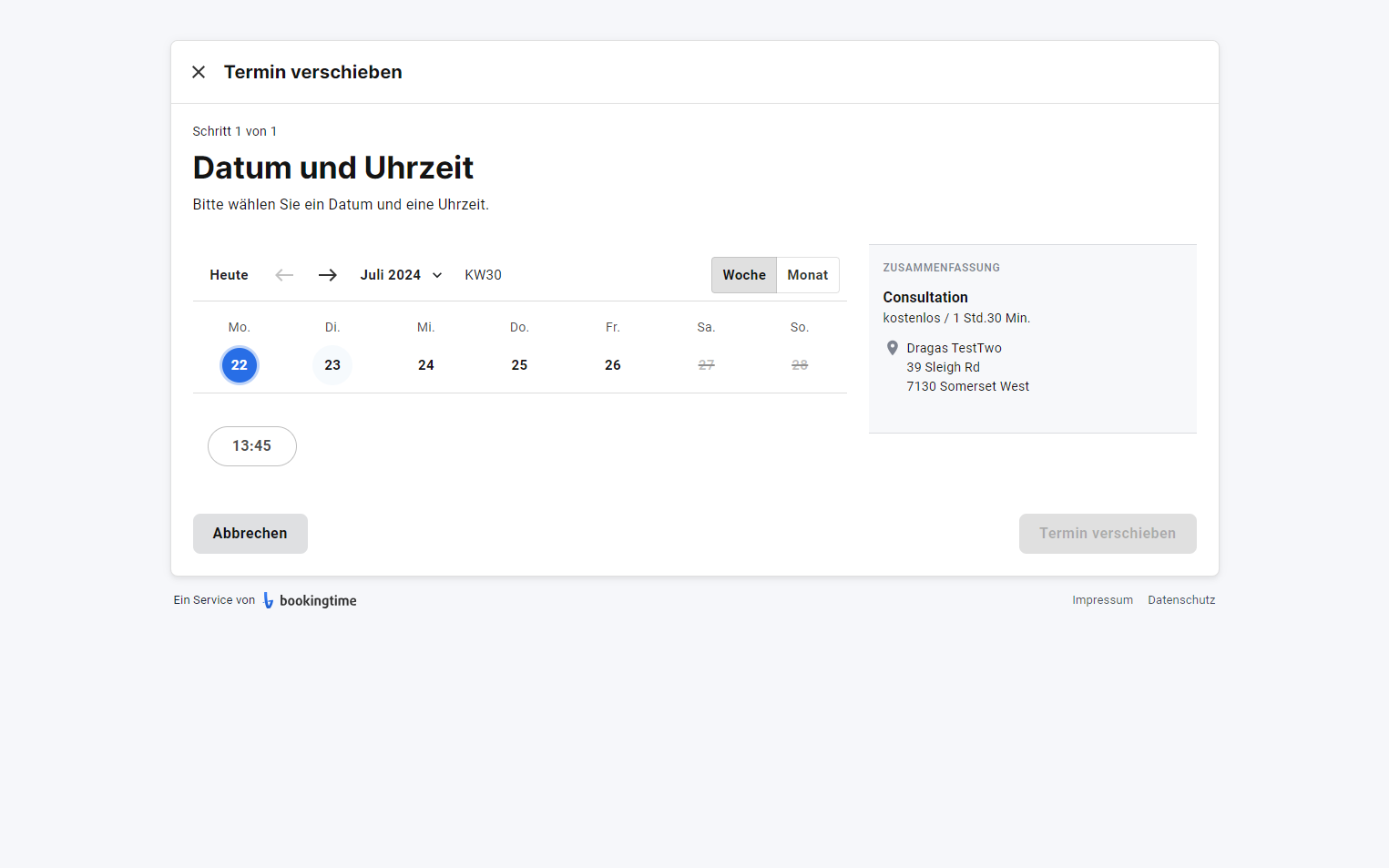Select Wednesday the 24th
This screenshot has height=868, width=1389.
point(426,365)
